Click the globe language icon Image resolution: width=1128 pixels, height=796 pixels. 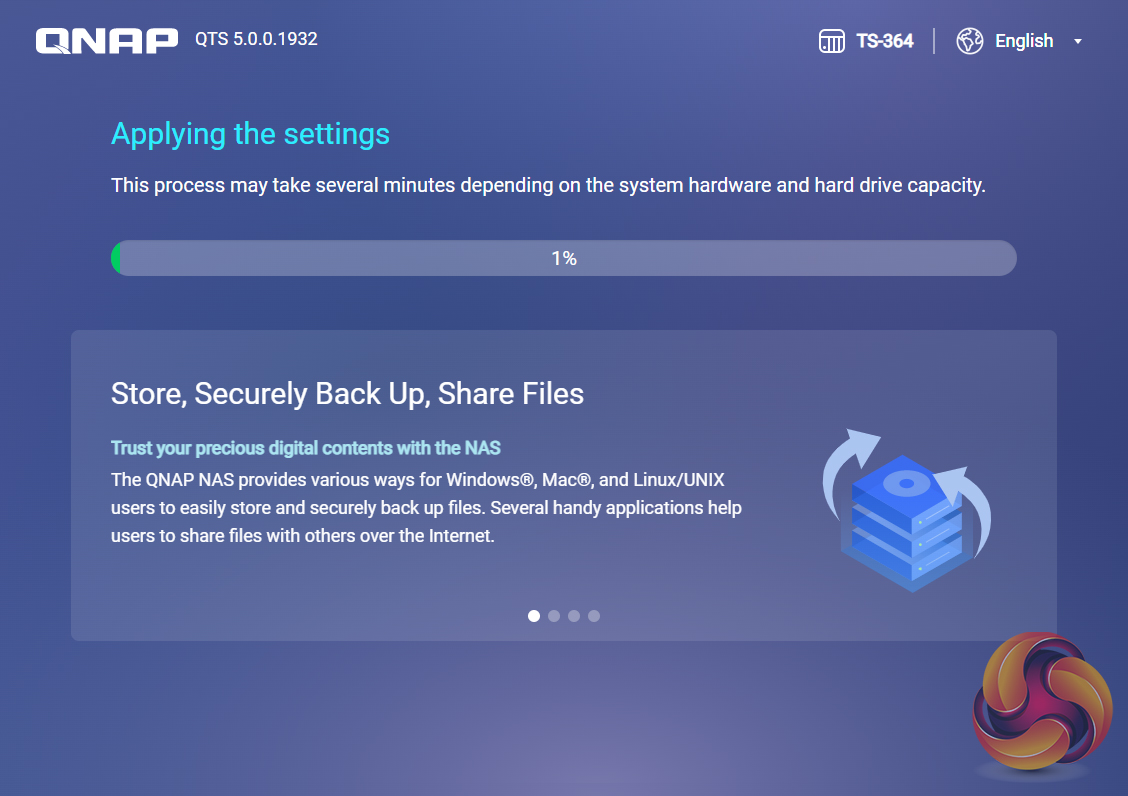point(969,41)
